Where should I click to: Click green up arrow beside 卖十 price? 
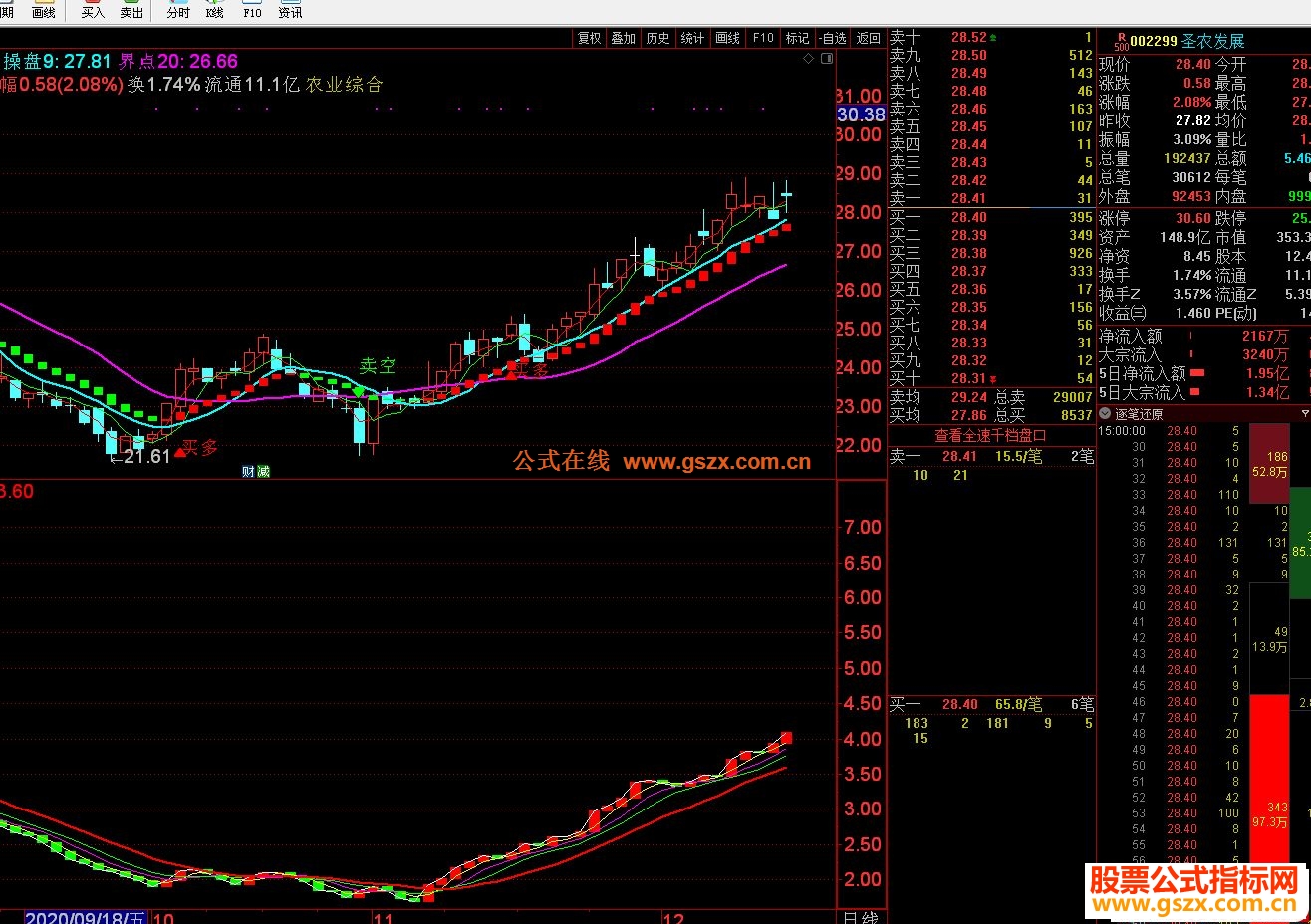pyautogui.click(x=992, y=37)
